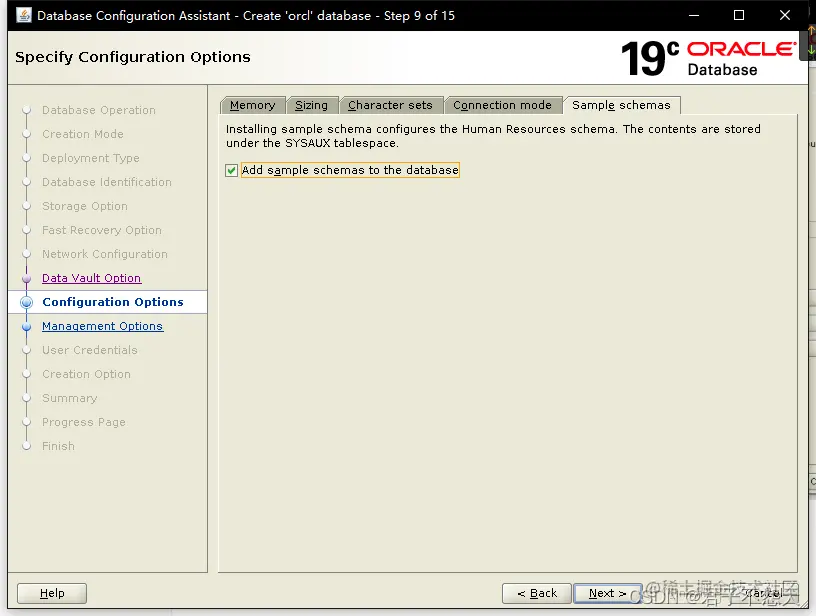Select the Character sets tab
Viewport: 816px width, 616px height.
(x=390, y=105)
